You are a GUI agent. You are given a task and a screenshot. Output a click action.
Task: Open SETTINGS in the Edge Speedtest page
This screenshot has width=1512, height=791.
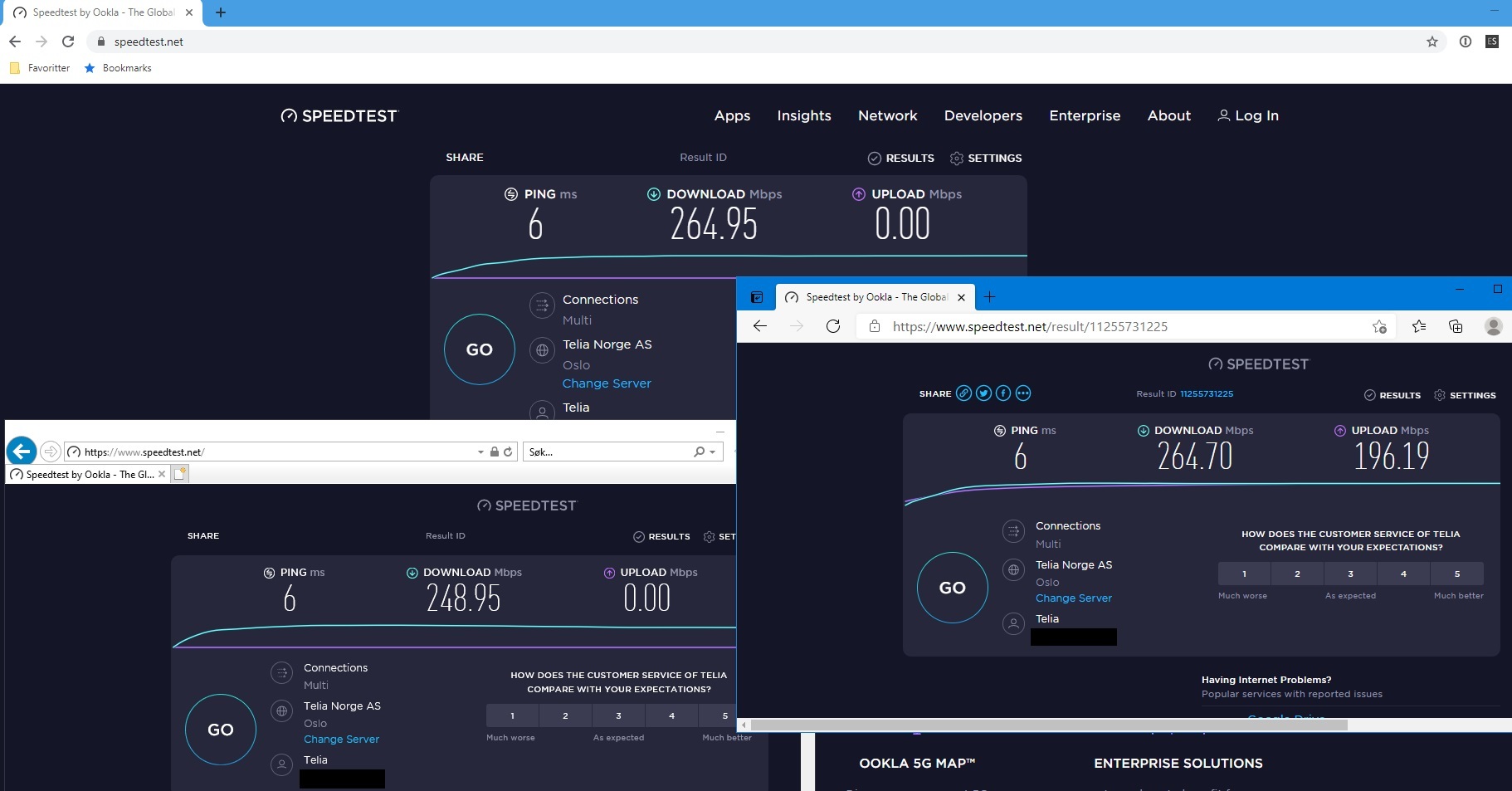1465,395
